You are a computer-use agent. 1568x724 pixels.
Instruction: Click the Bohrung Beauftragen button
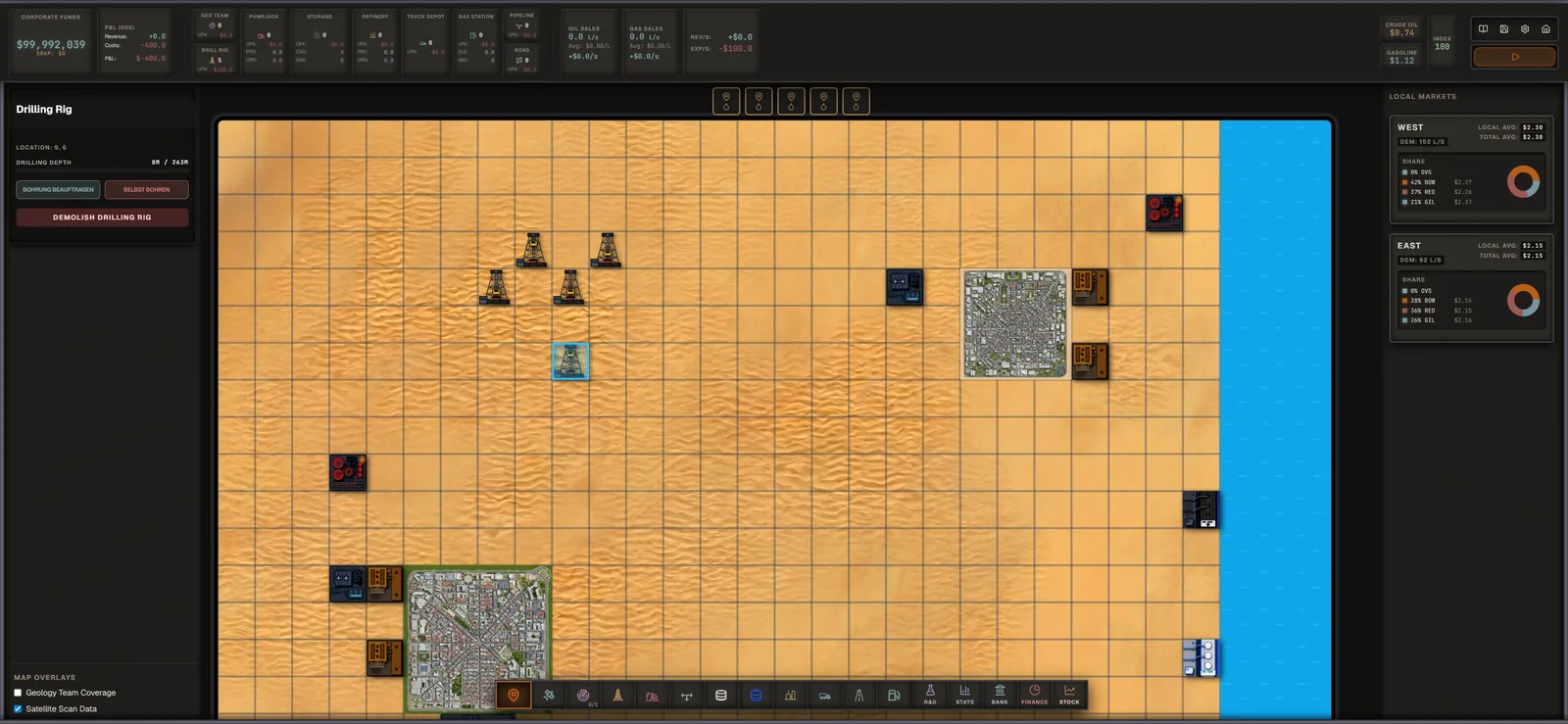pos(58,189)
